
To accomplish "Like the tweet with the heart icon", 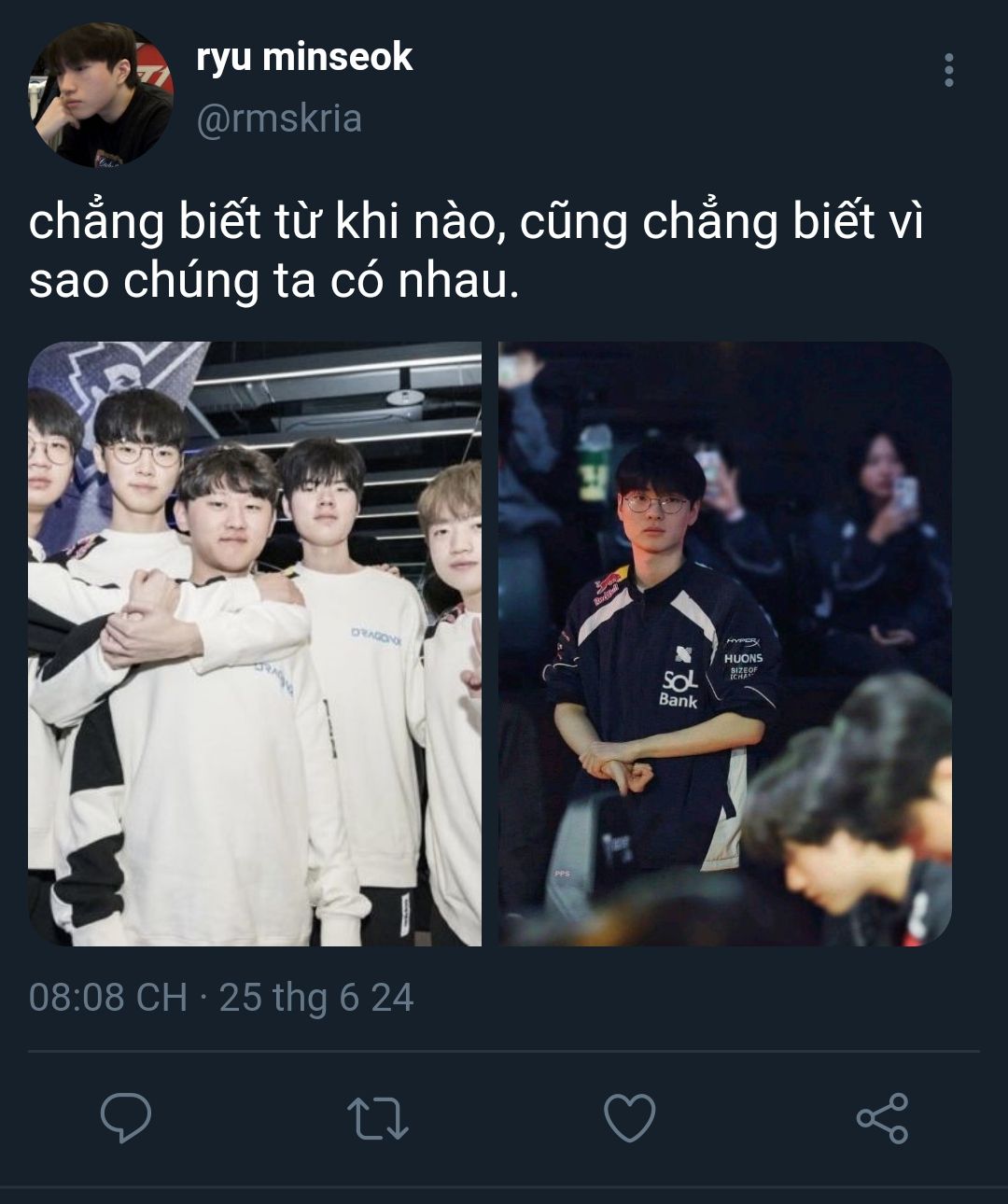I will (x=630, y=1118).
